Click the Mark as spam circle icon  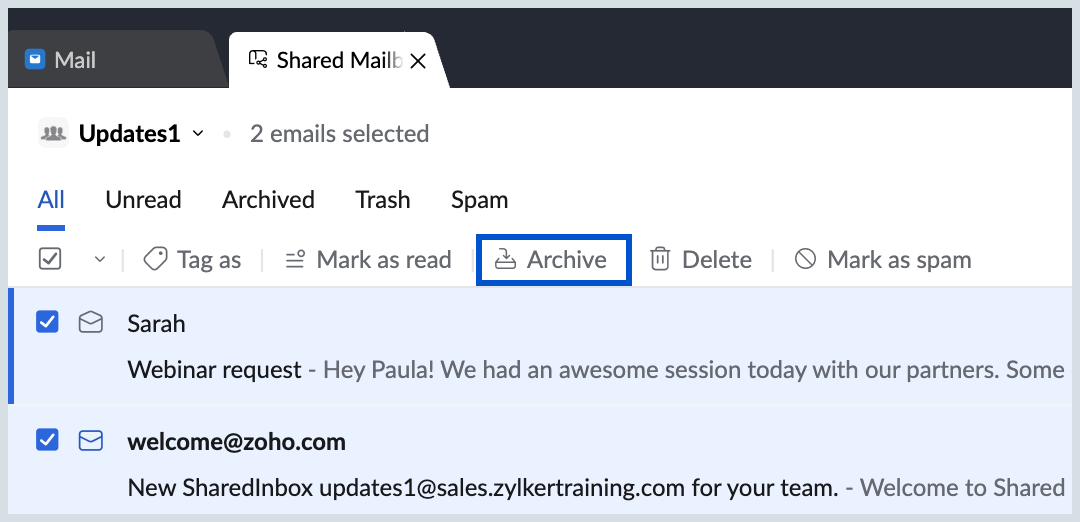point(805,260)
